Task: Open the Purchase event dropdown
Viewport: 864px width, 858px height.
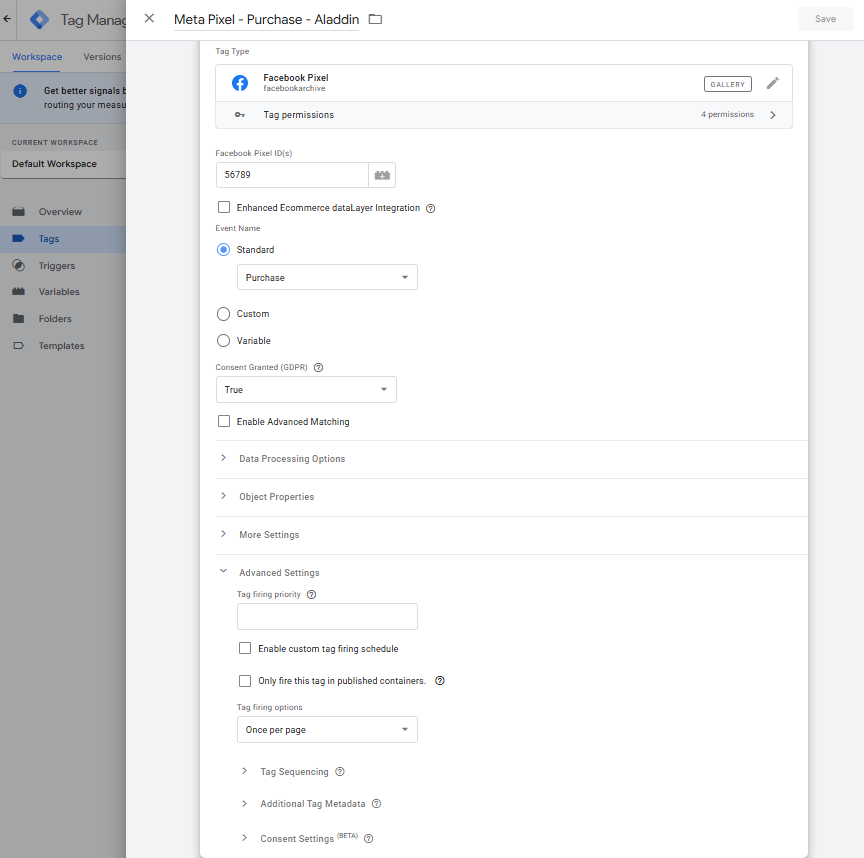Action: [327, 277]
